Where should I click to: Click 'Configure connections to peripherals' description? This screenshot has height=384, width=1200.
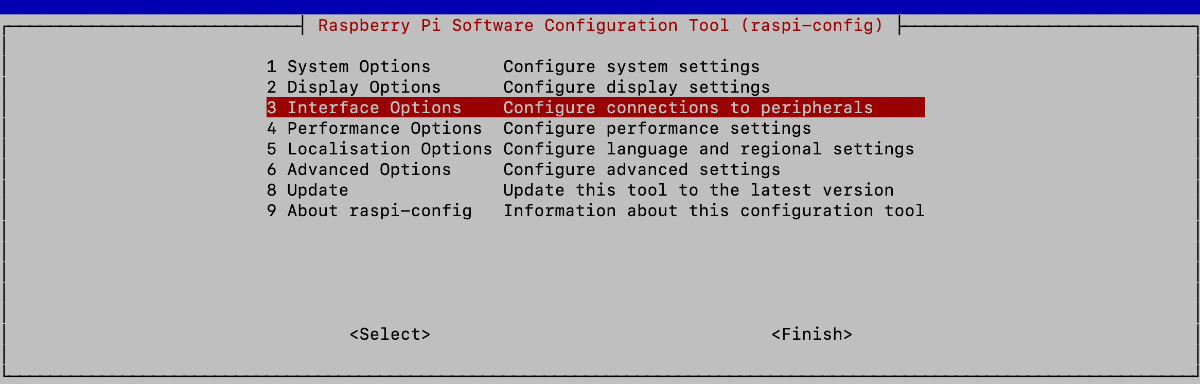(688, 107)
